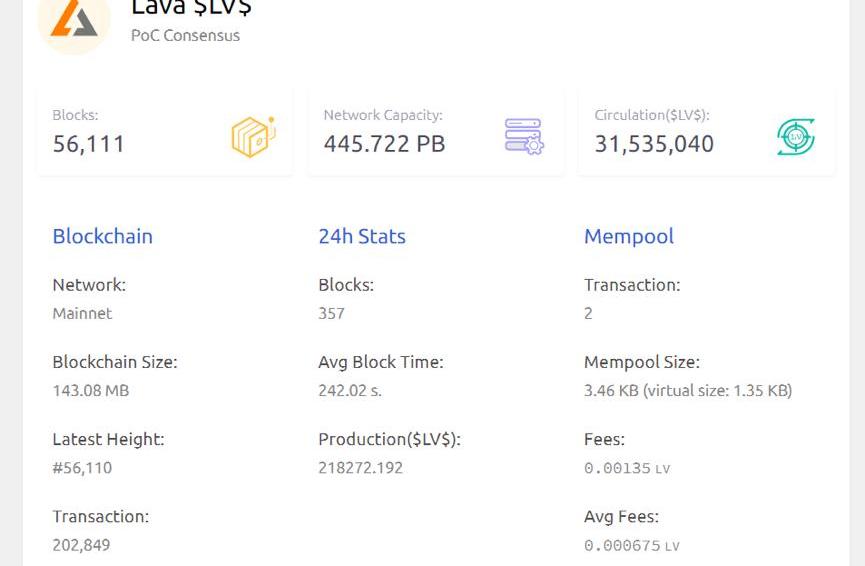Select the Lava $LV$ title
Viewport: 865px width, 566px height.
click(x=191, y=8)
